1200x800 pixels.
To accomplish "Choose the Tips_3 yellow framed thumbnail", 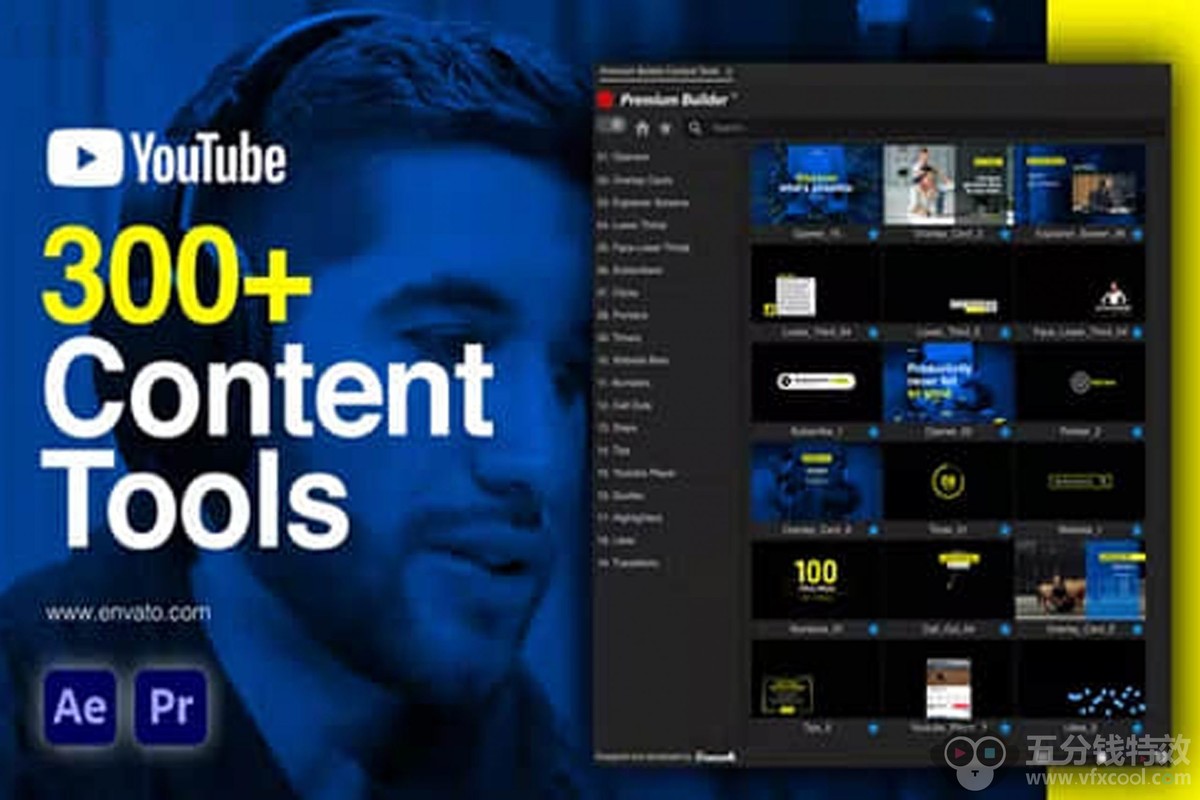I will [816, 679].
